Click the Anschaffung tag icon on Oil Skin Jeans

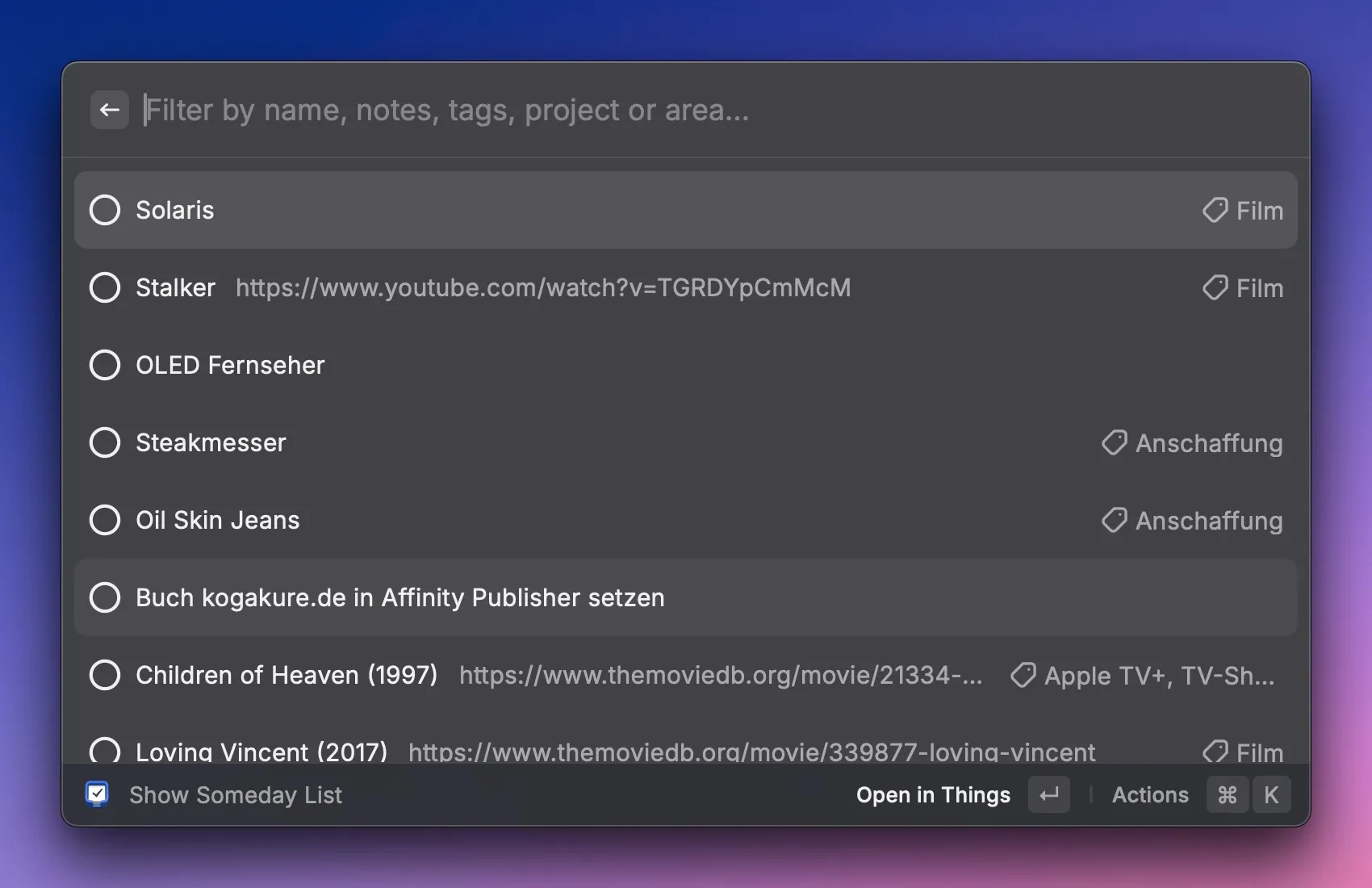(1114, 521)
